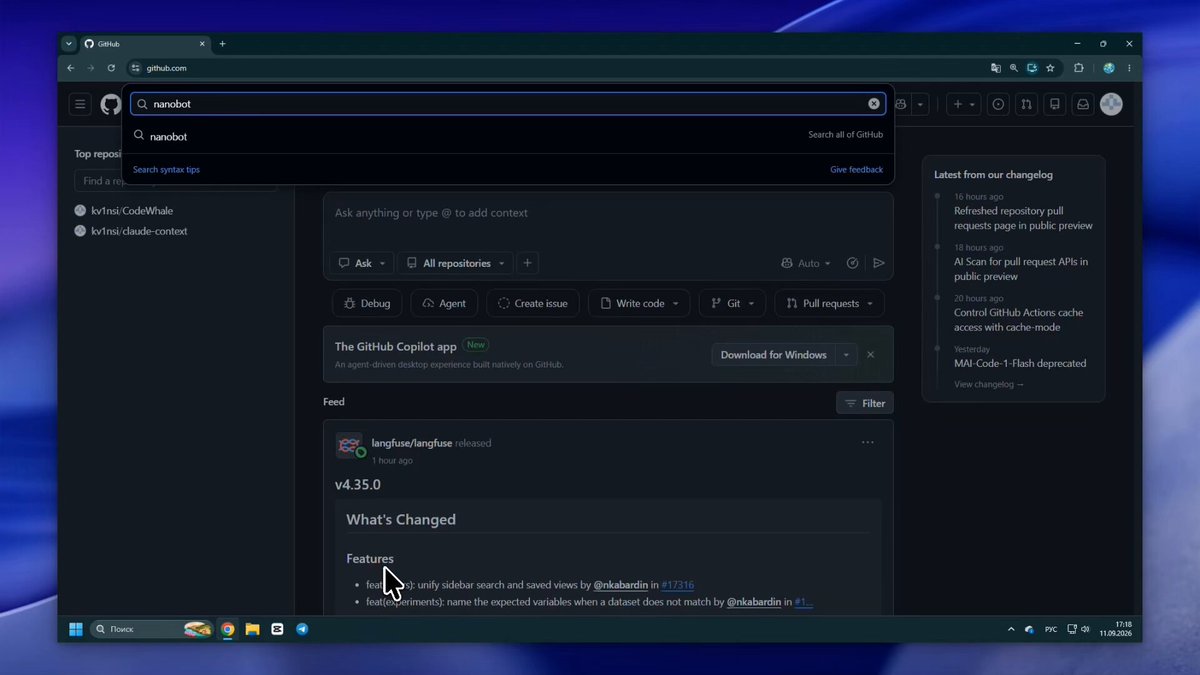This screenshot has height=675, width=1200.
Task: Open Search syntax tips link
Action: pos(166,170)
